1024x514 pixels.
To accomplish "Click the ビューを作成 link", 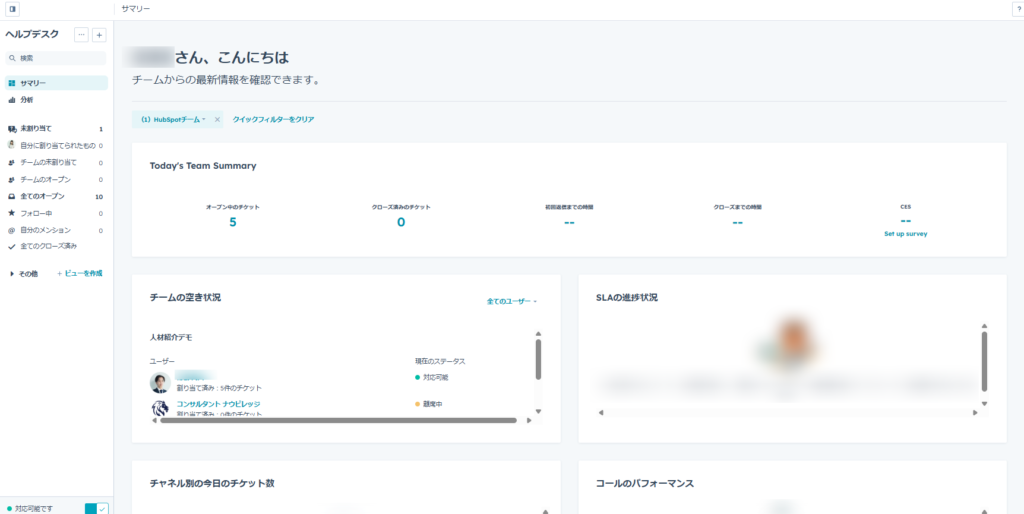I will point(80,274).
